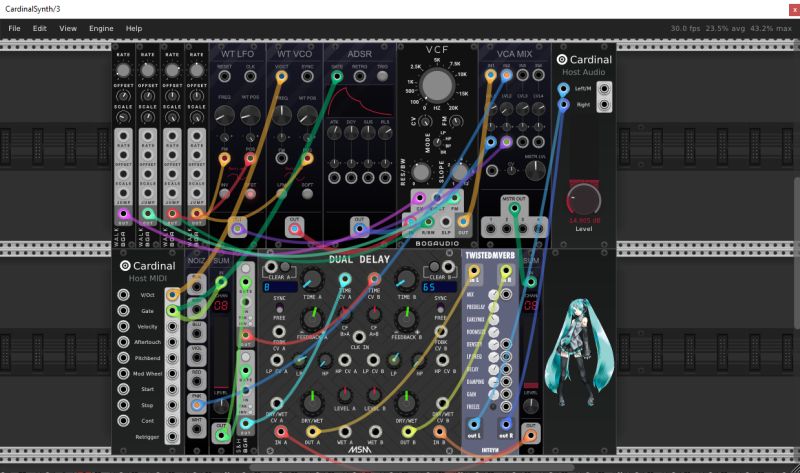The width and height of the screenshot is (800, 473).
Task: Toggle the TwistedMVerb FREEZE button
Action: coord(493,407)
